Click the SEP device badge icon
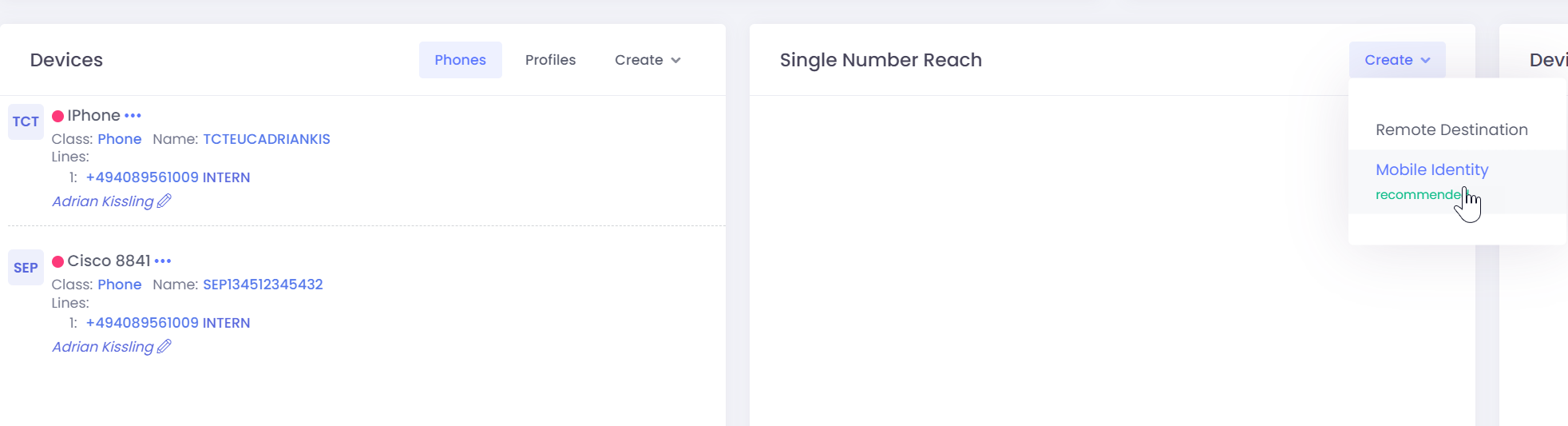 26,268
